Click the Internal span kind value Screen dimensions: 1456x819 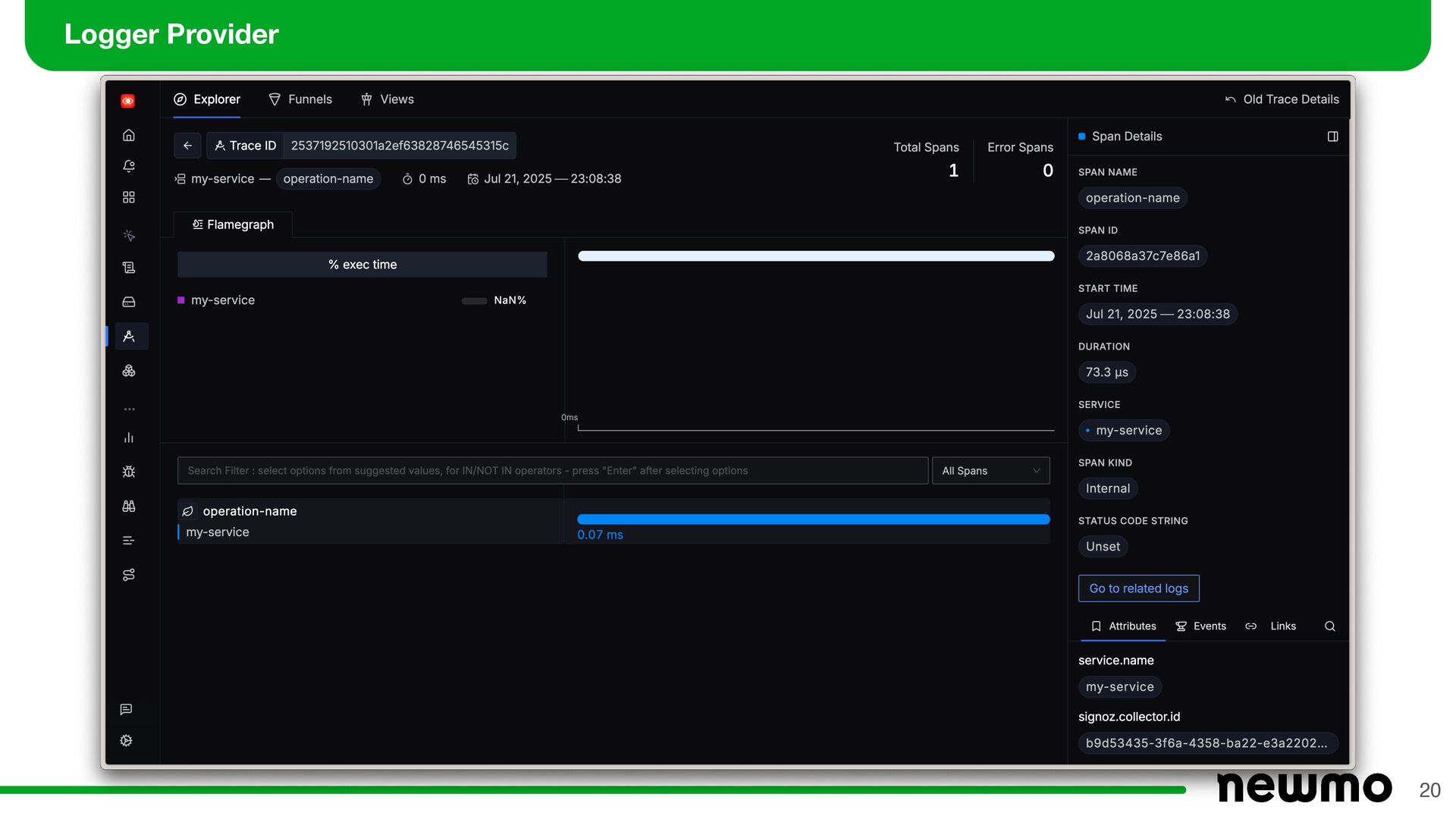pos(1107,489)
